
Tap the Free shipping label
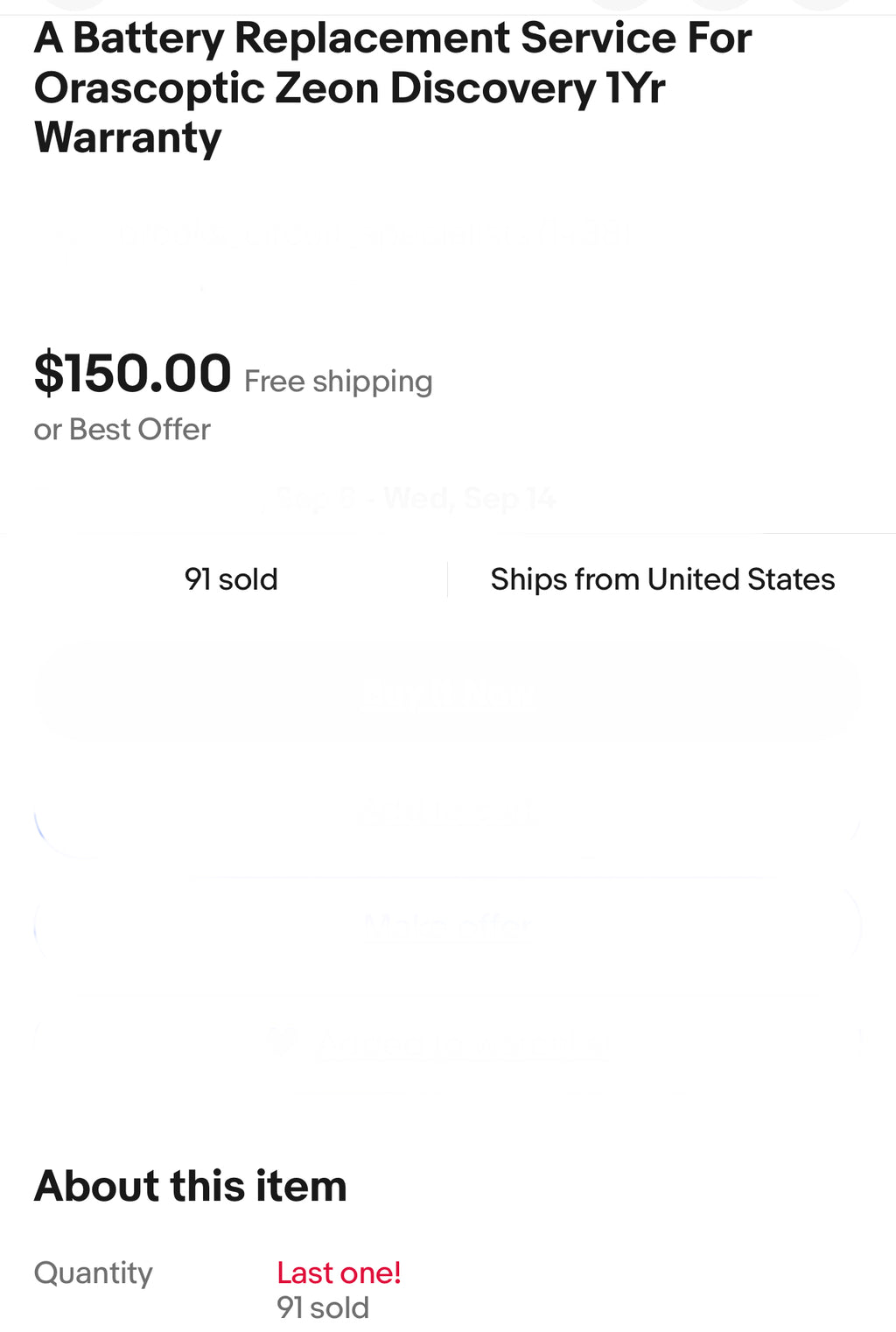(338, 382)
